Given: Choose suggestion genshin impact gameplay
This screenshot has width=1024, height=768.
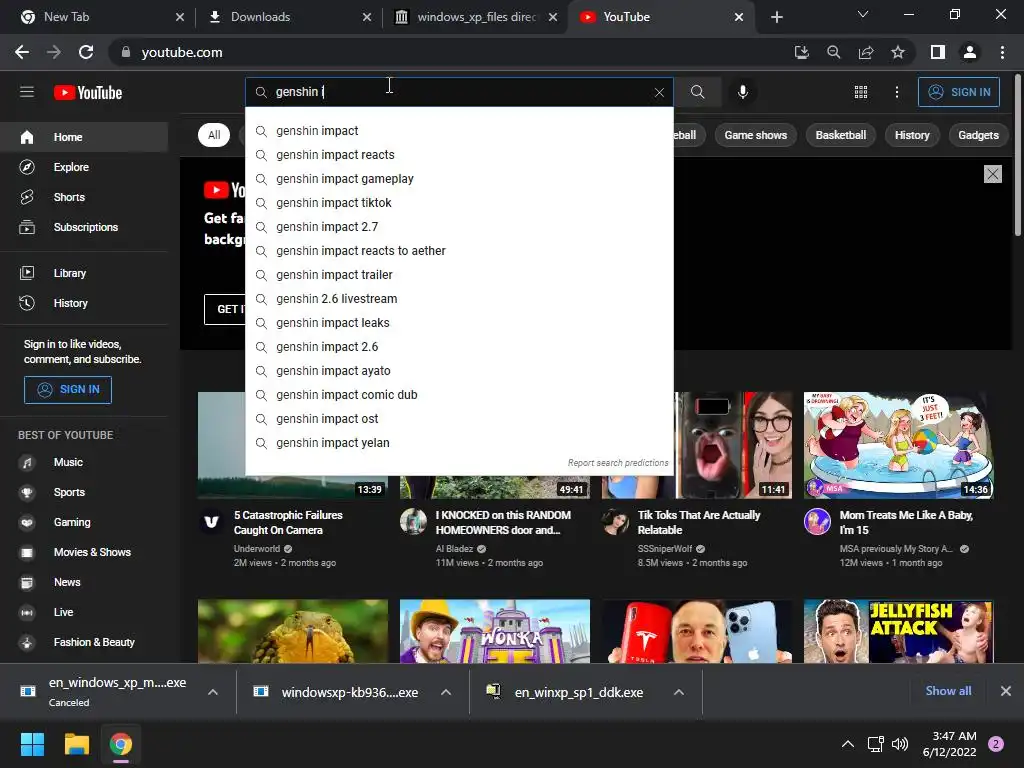Looking at the screenshot, I should point(459,179).
